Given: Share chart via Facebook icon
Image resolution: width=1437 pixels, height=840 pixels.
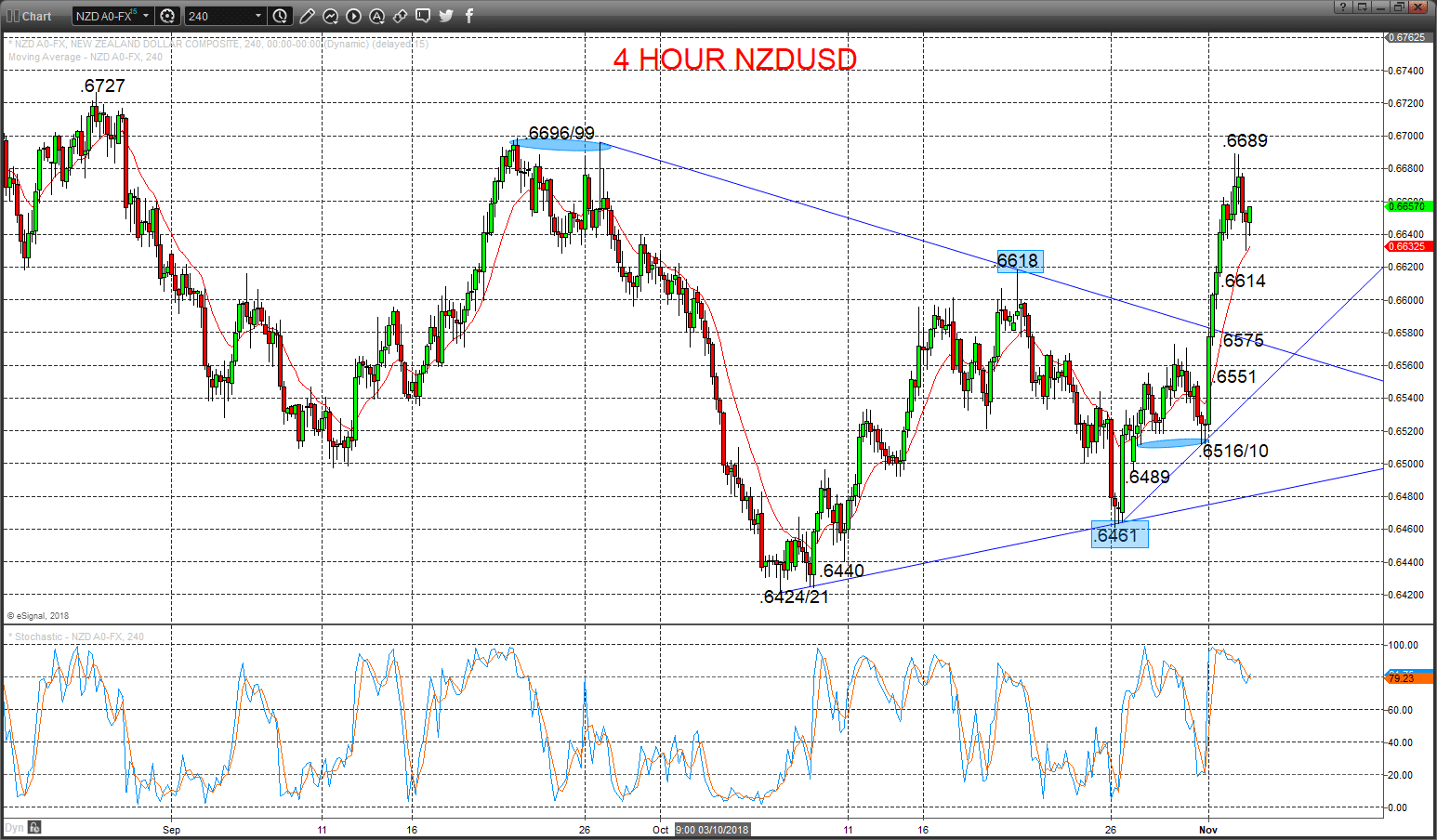Looking at the screenshot, I should point(469,16).
